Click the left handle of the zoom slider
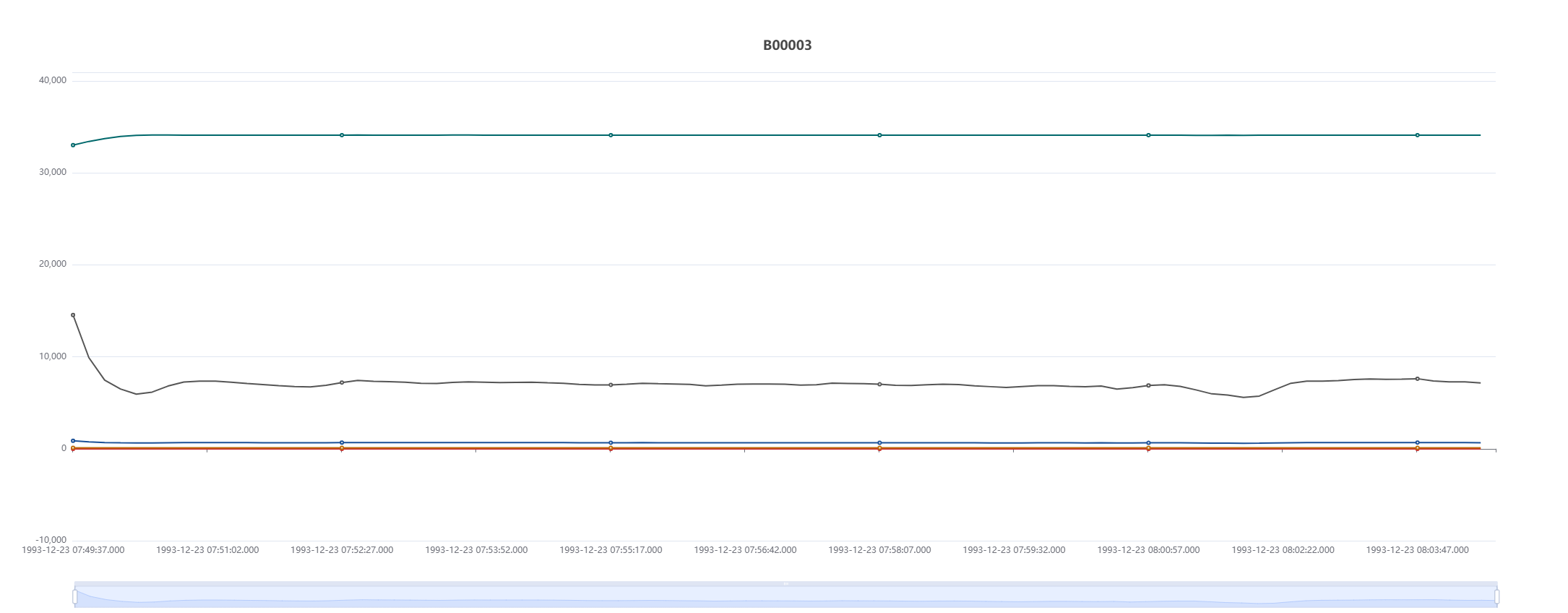Viewport: 1568px width, 613px height. pyautogui.click(x=74, y=596)
